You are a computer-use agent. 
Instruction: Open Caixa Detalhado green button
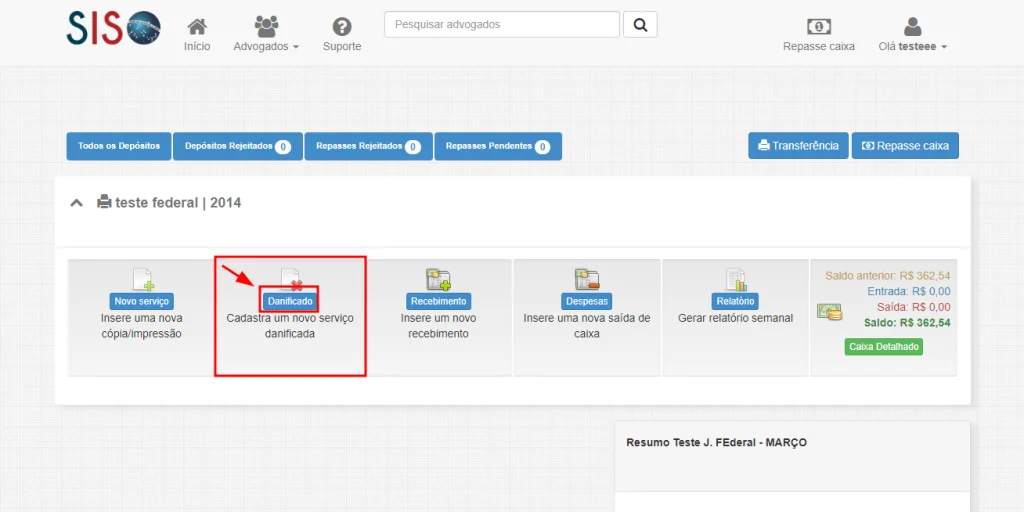(884, 347)
